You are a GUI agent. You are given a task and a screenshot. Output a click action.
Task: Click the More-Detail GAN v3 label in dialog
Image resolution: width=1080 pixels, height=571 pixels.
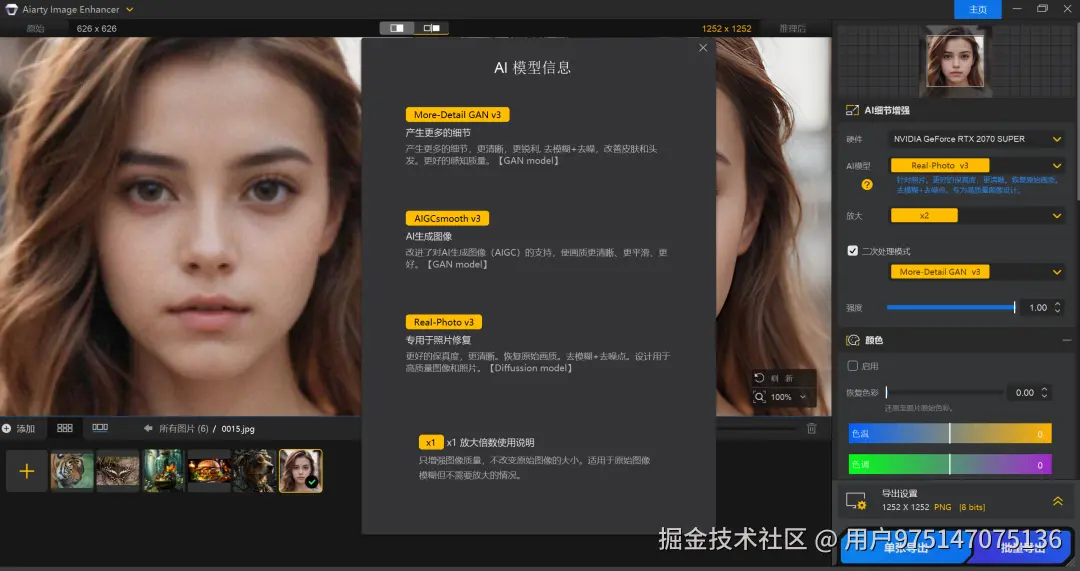457,114
